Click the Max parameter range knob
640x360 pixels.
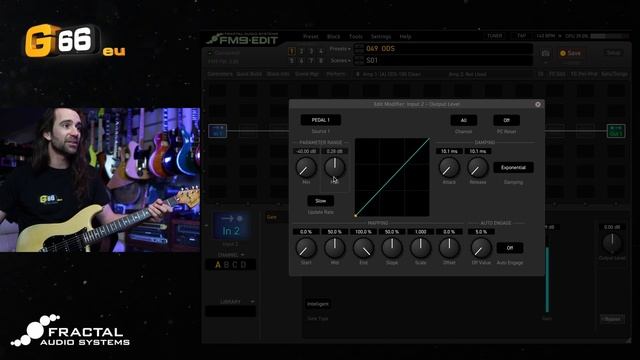(334, 167)
